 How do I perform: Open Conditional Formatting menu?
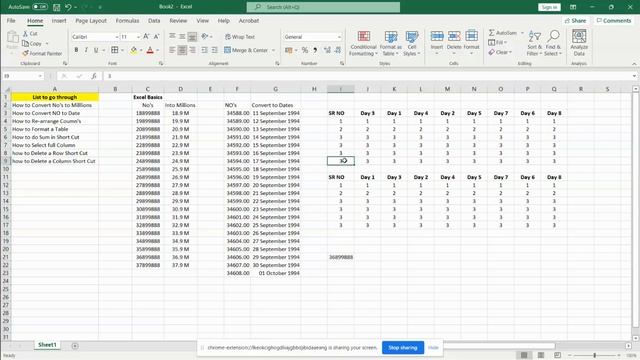click(363, 43)
